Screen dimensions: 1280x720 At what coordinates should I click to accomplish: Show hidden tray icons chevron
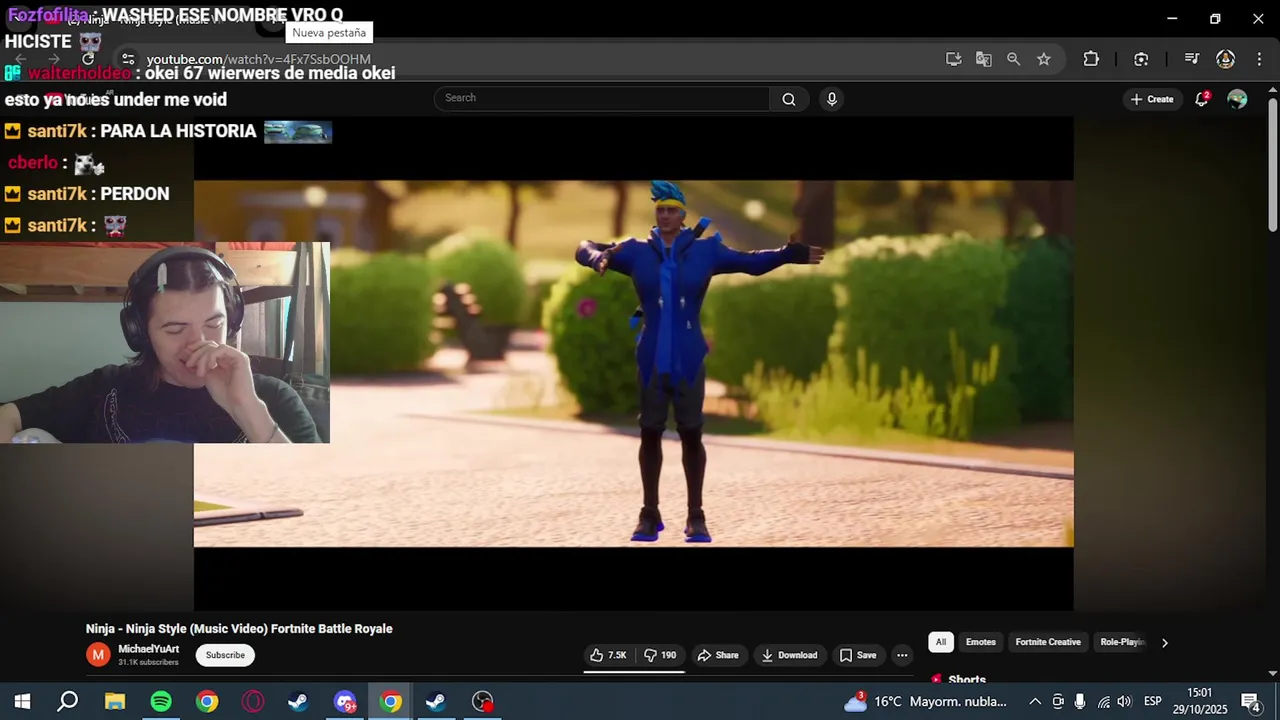[1035, 702]
